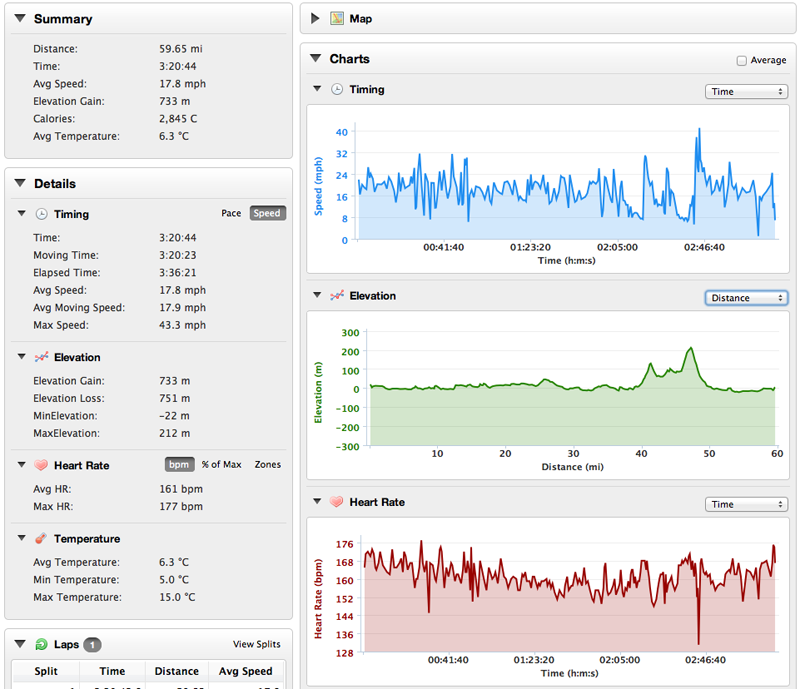Open the Timing chart Time dropdown
This screenshot has height=689, width=800.
[746, 92]
